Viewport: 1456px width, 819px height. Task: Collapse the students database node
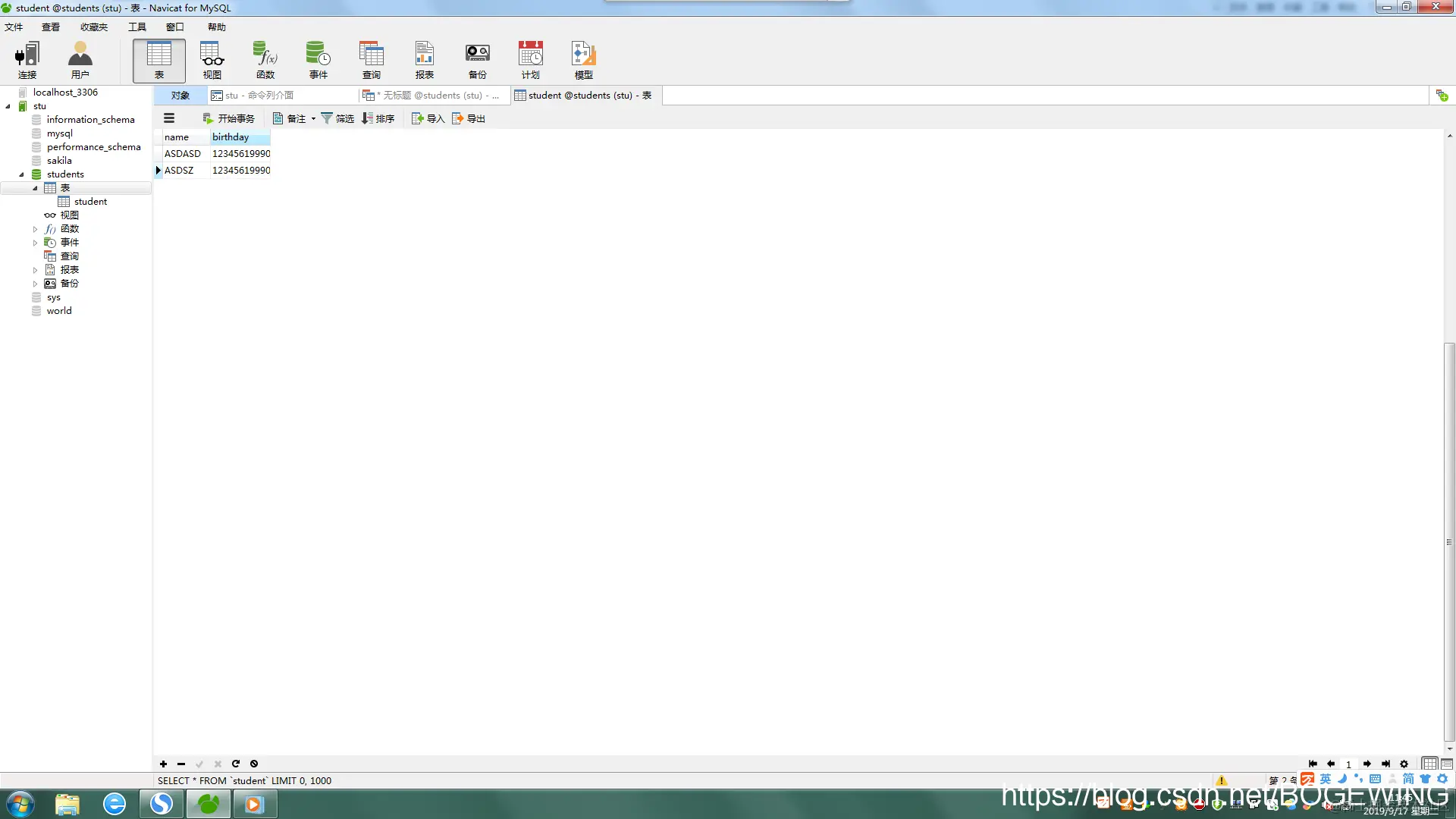(21, 174)
